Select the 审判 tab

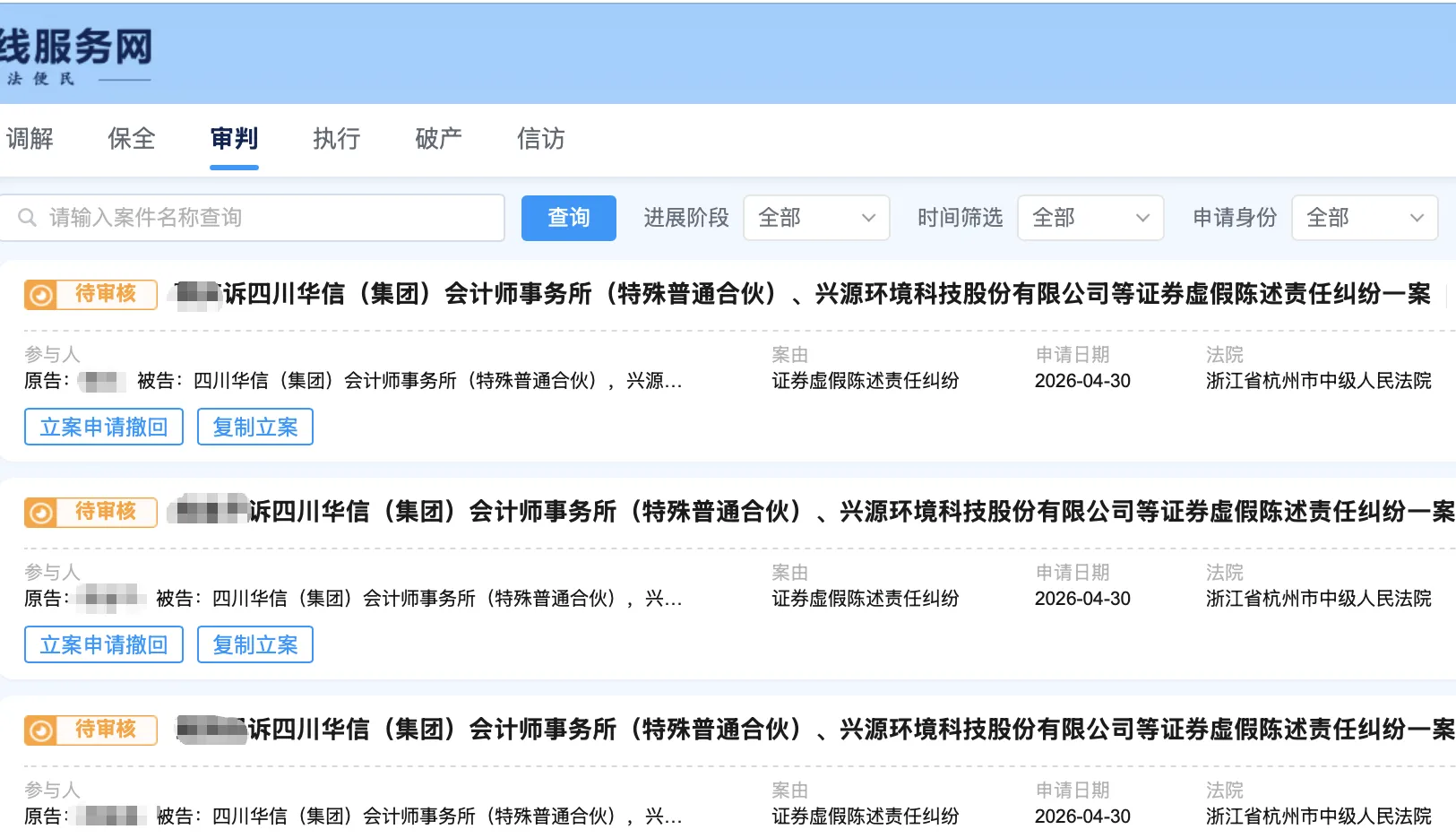click(234, 139)
